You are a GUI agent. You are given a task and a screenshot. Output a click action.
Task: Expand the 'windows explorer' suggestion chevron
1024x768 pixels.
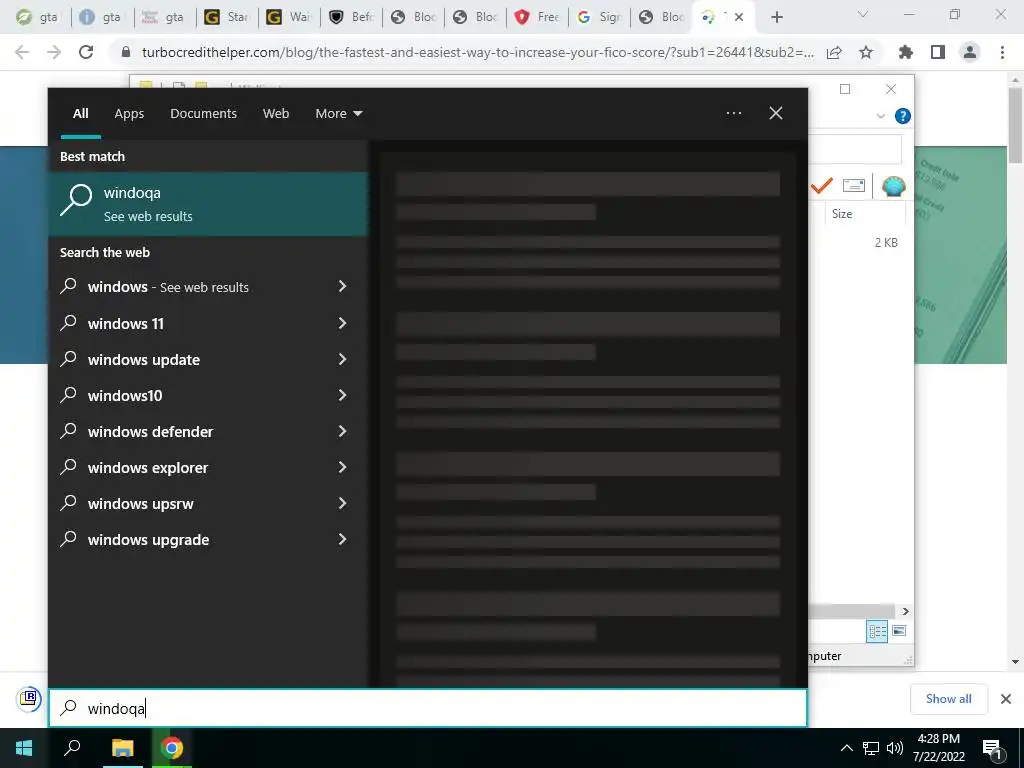coord(342,468)
